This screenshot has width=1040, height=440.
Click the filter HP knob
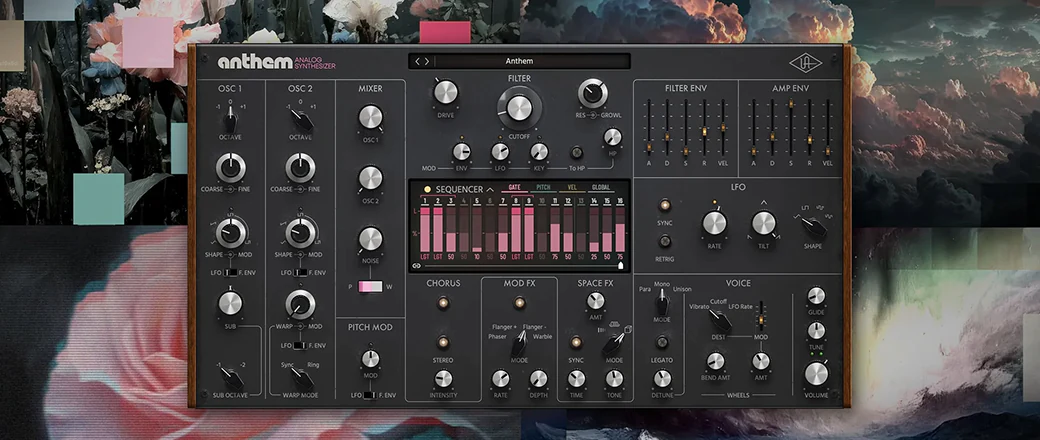(x=613, y=137)
